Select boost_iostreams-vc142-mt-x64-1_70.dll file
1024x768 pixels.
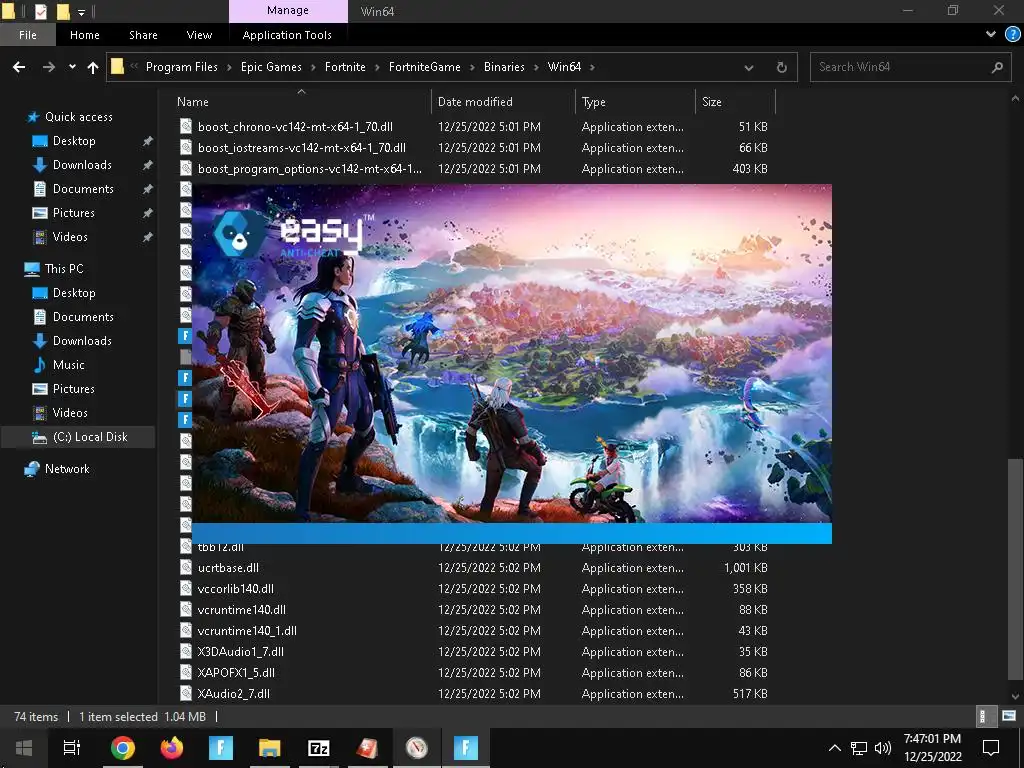(x=301, y=148)
